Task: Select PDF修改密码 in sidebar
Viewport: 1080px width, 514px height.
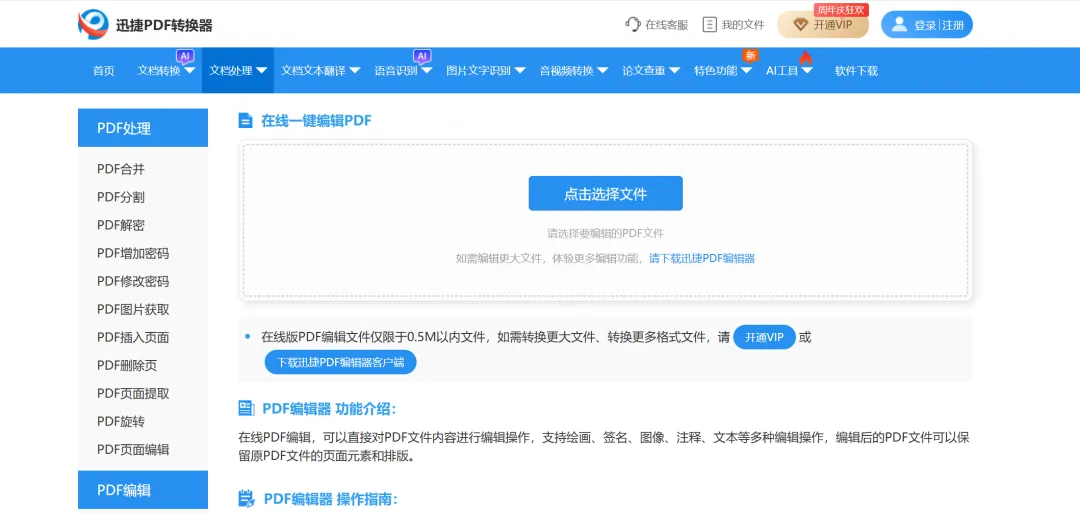Action: [x=133, y=281]
